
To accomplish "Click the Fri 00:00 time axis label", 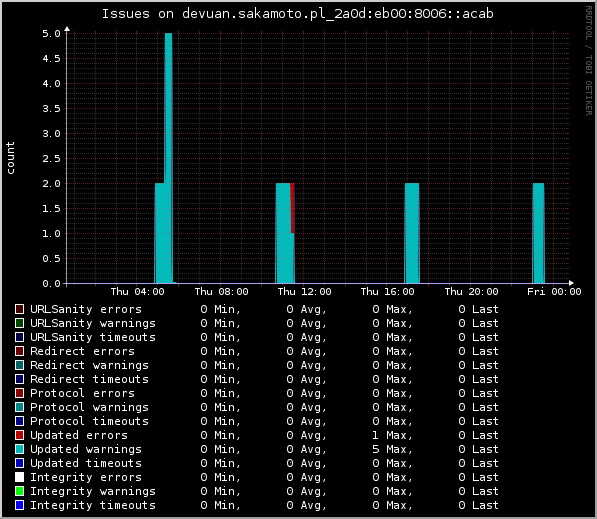I will (554, 292).
